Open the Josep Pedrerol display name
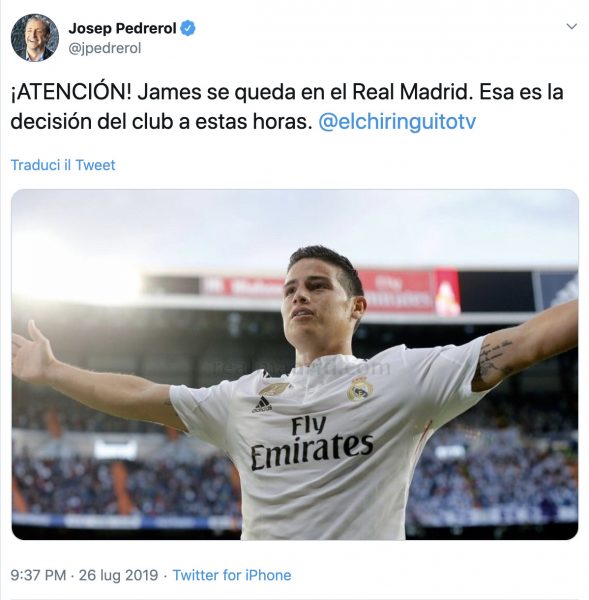 pyautogui.click(x=122, y=28)
